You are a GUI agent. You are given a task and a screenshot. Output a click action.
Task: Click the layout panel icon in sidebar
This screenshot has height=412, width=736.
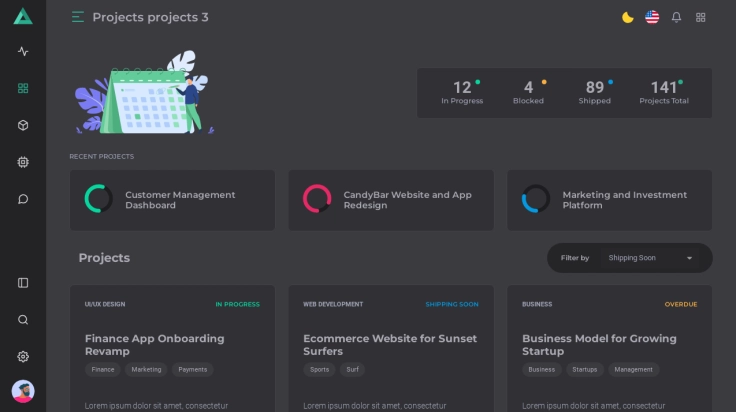click(23, 283)
